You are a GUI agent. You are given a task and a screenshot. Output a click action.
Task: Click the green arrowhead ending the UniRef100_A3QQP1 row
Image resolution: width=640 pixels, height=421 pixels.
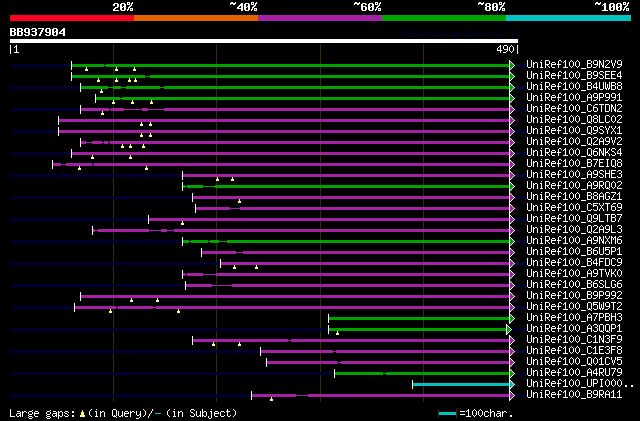[509, 330]
